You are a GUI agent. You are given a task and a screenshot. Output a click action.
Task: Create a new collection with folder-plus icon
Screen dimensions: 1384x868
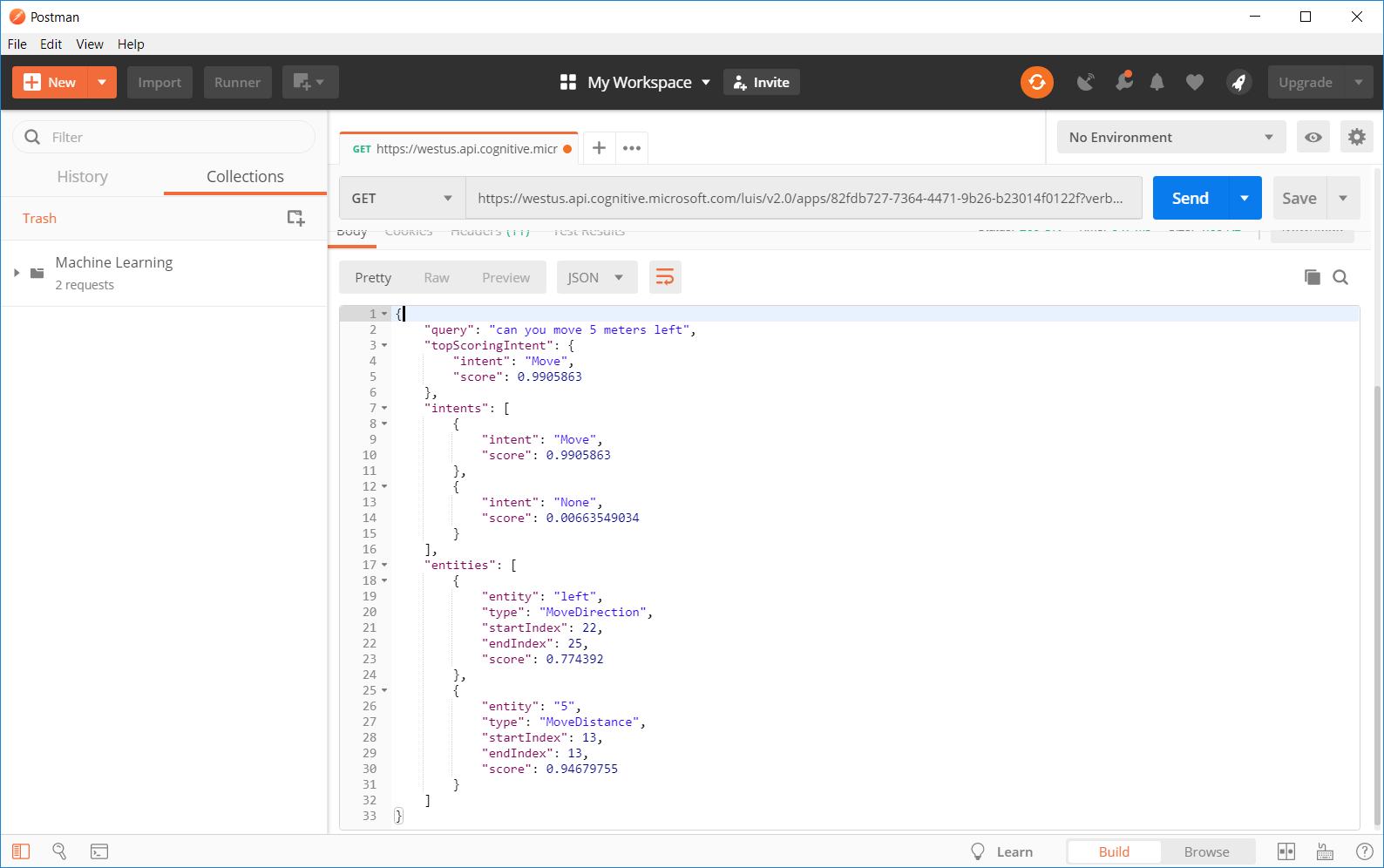point(296,218)
